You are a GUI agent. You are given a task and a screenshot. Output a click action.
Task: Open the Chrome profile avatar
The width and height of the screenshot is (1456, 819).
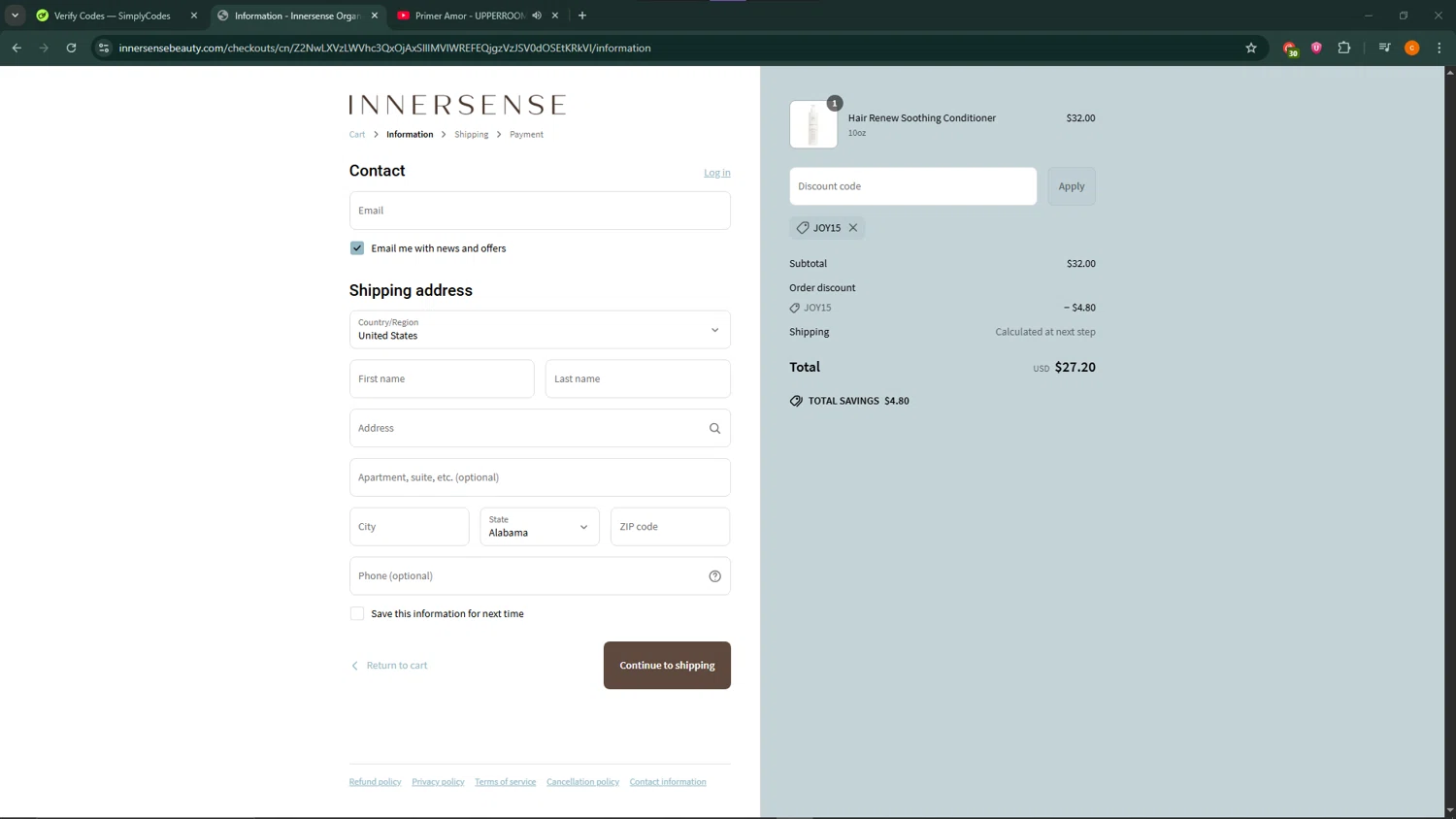[1412, 48]
